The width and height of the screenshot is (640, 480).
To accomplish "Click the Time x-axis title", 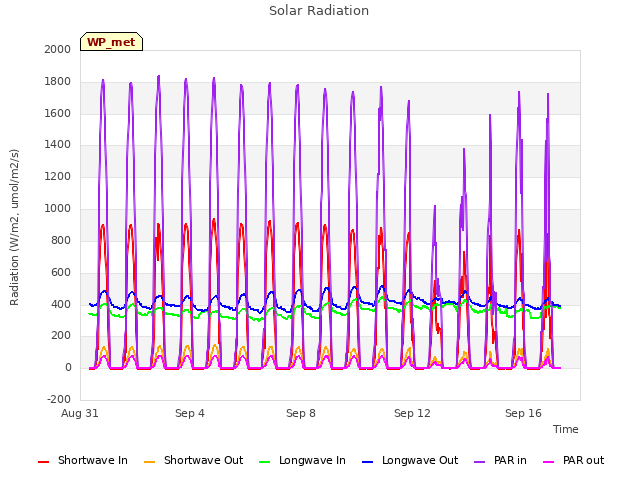I will tap(566, 429).
